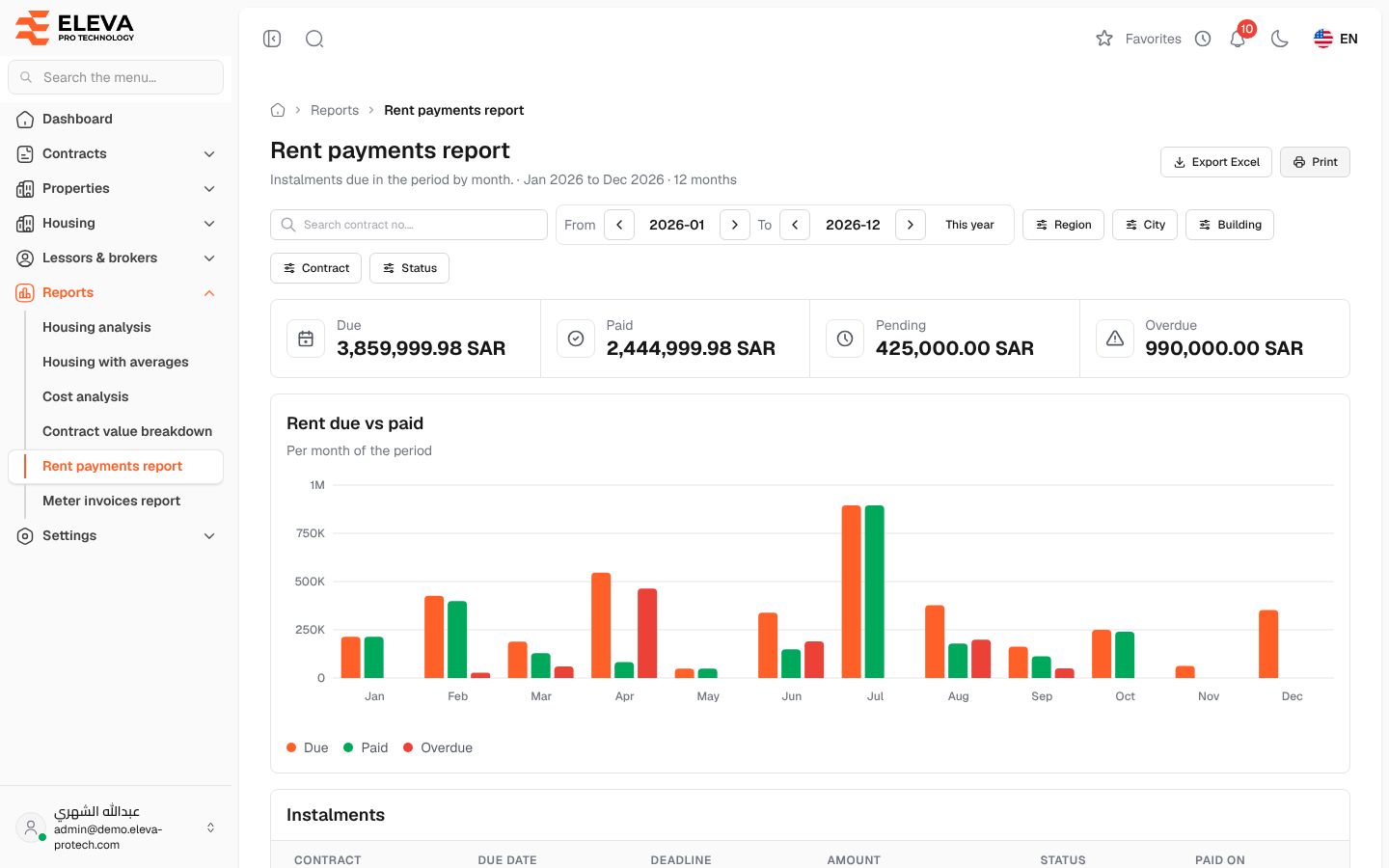Open the City filter
Image resolution: width=1389 pixels, height=868 pixels.
1145,225
